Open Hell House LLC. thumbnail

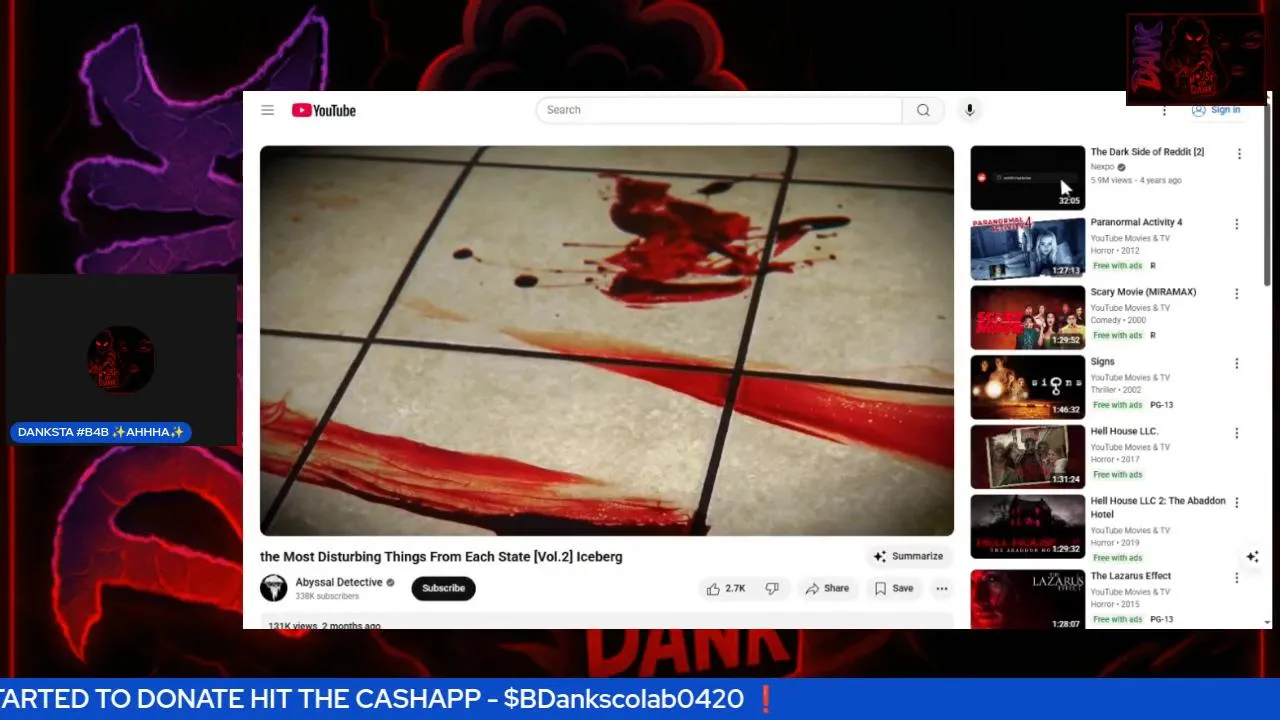(1028, 457)
